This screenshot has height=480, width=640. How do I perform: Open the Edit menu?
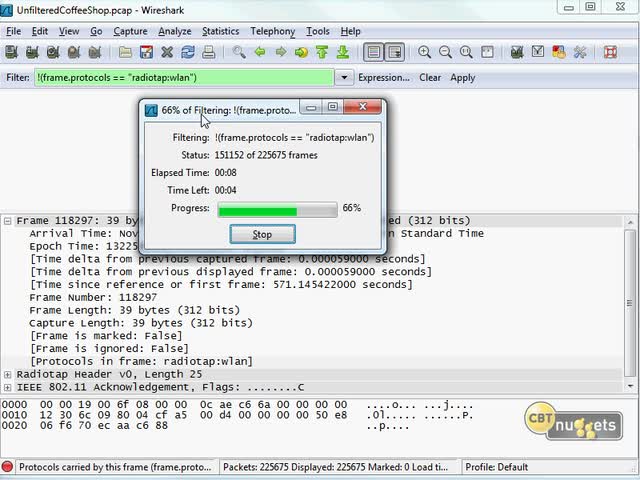click(x=40, y=31)
